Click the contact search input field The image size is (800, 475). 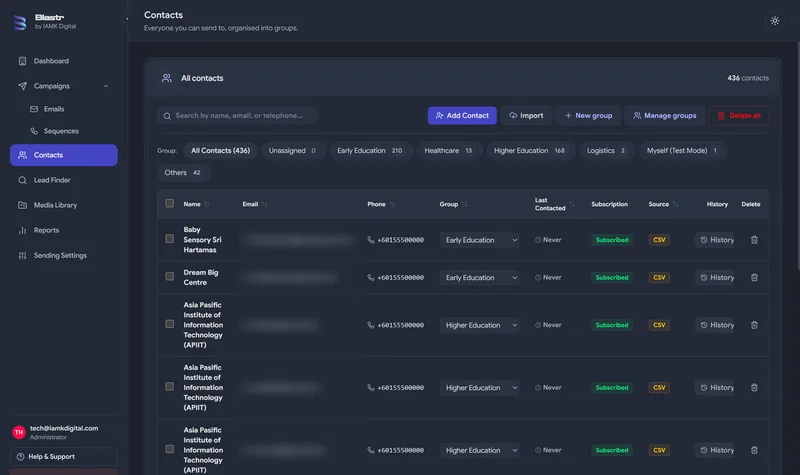237,116
